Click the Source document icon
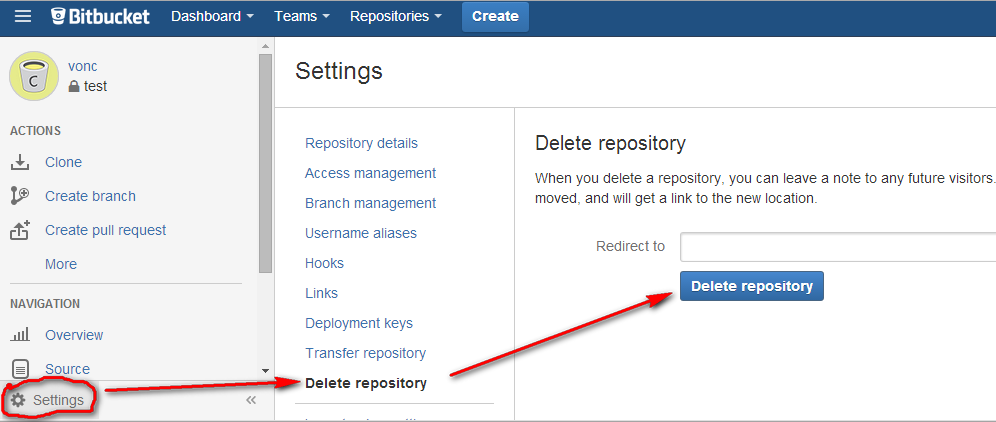 click(x=20, y=369)
